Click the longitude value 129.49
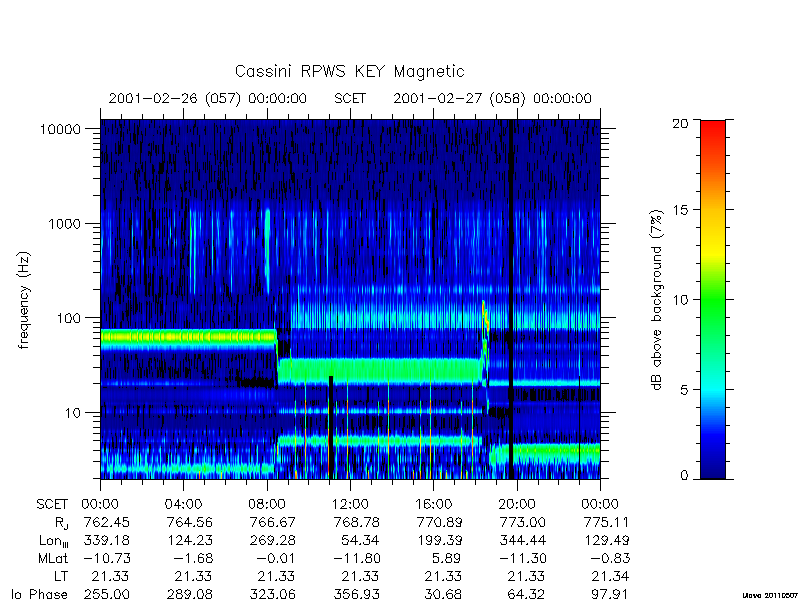 coord(607,541)
